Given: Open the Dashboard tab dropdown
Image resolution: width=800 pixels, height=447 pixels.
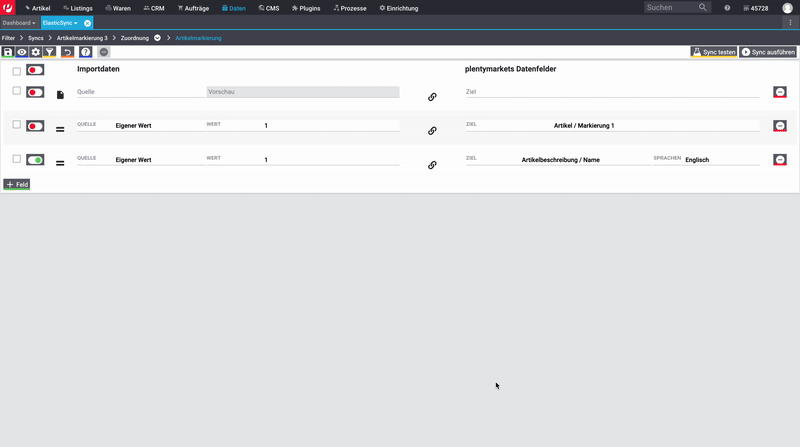Looking at the screenshot, I should click(19, 22).
